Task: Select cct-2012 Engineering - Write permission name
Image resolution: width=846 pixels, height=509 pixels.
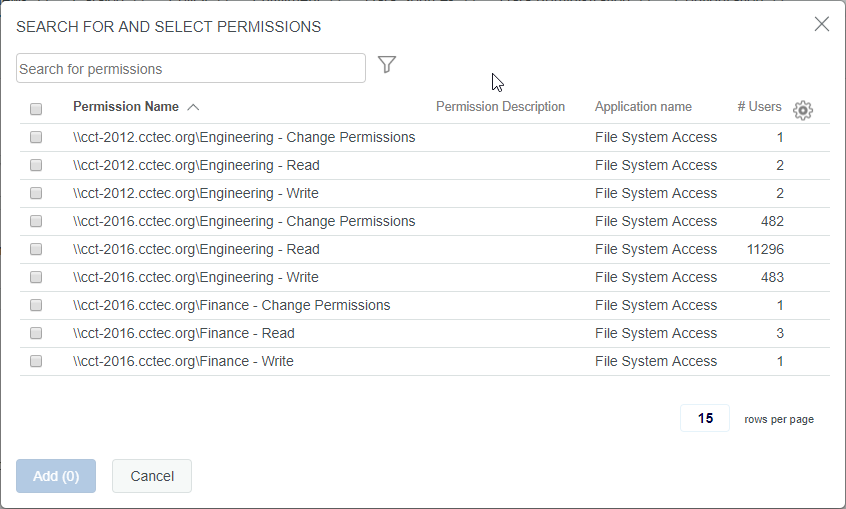Action: coord(195,193)
